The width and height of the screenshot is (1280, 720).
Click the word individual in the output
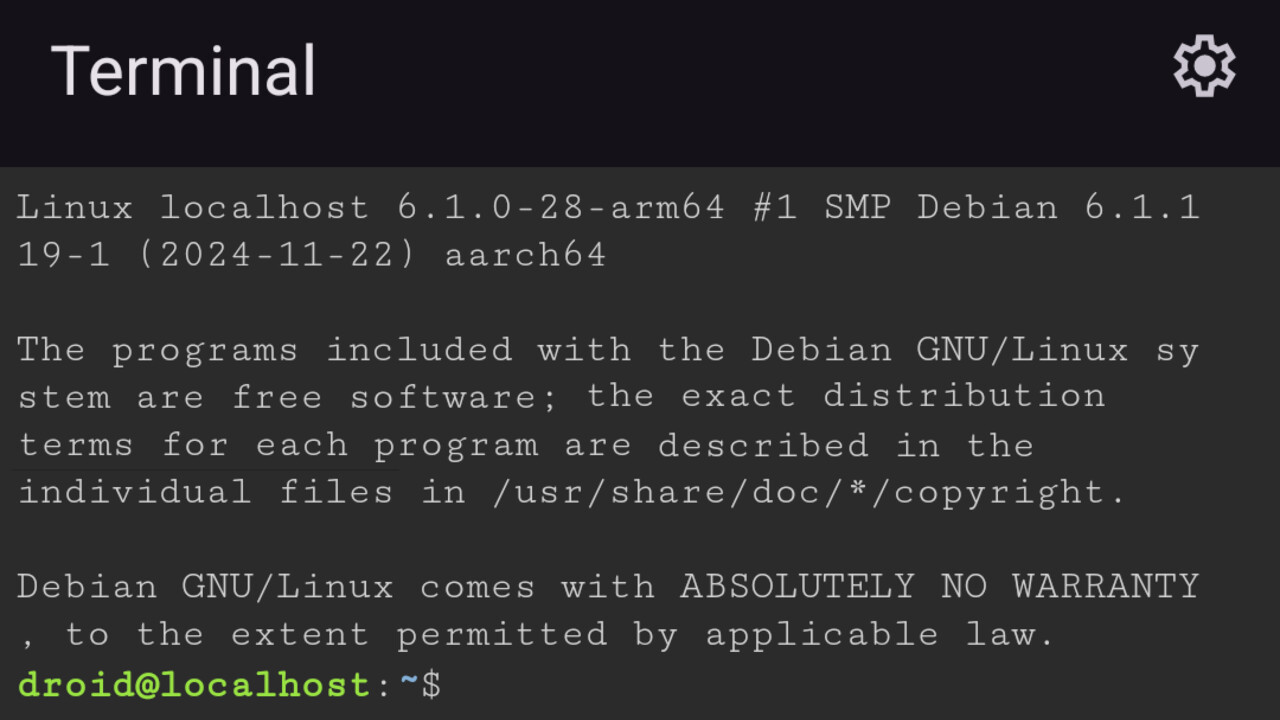coord(135,492)
